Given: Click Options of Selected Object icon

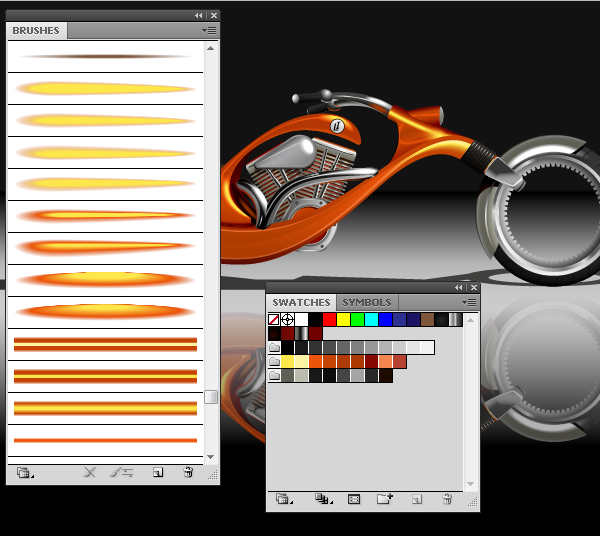Looking at the screenshot, I should coord(121,473).
